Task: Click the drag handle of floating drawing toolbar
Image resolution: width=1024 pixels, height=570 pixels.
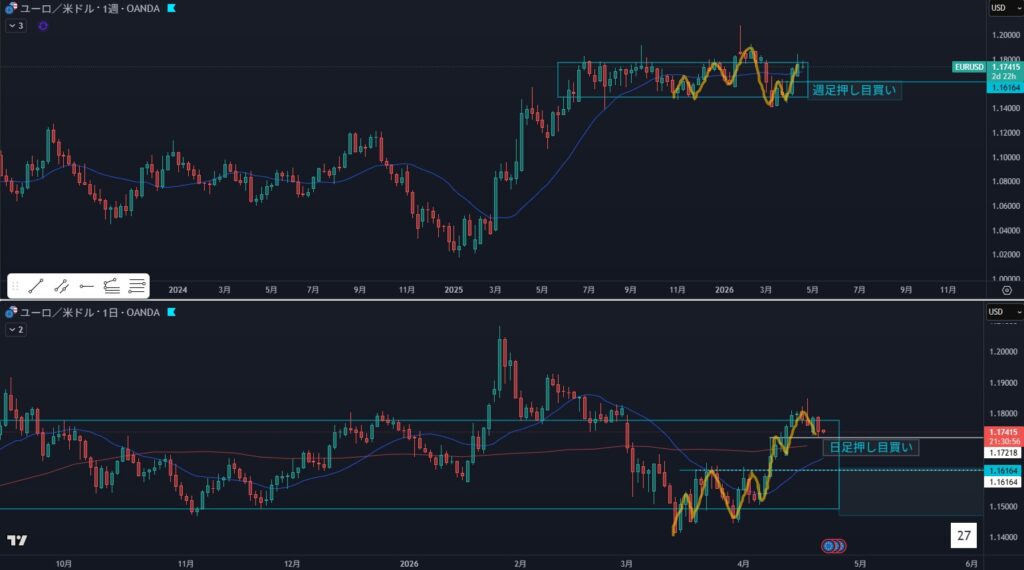Action: point(15,286)
